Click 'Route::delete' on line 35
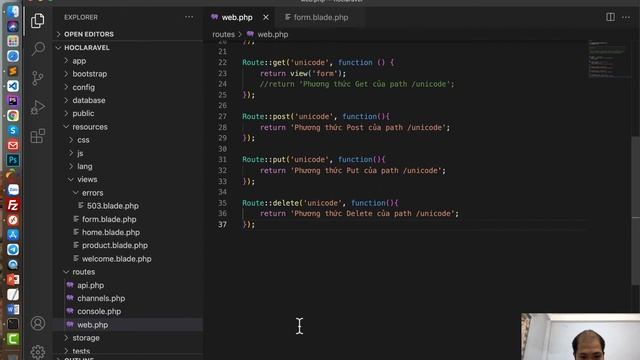The height and width of the screenshot is (360, 640). coord(270,203)
